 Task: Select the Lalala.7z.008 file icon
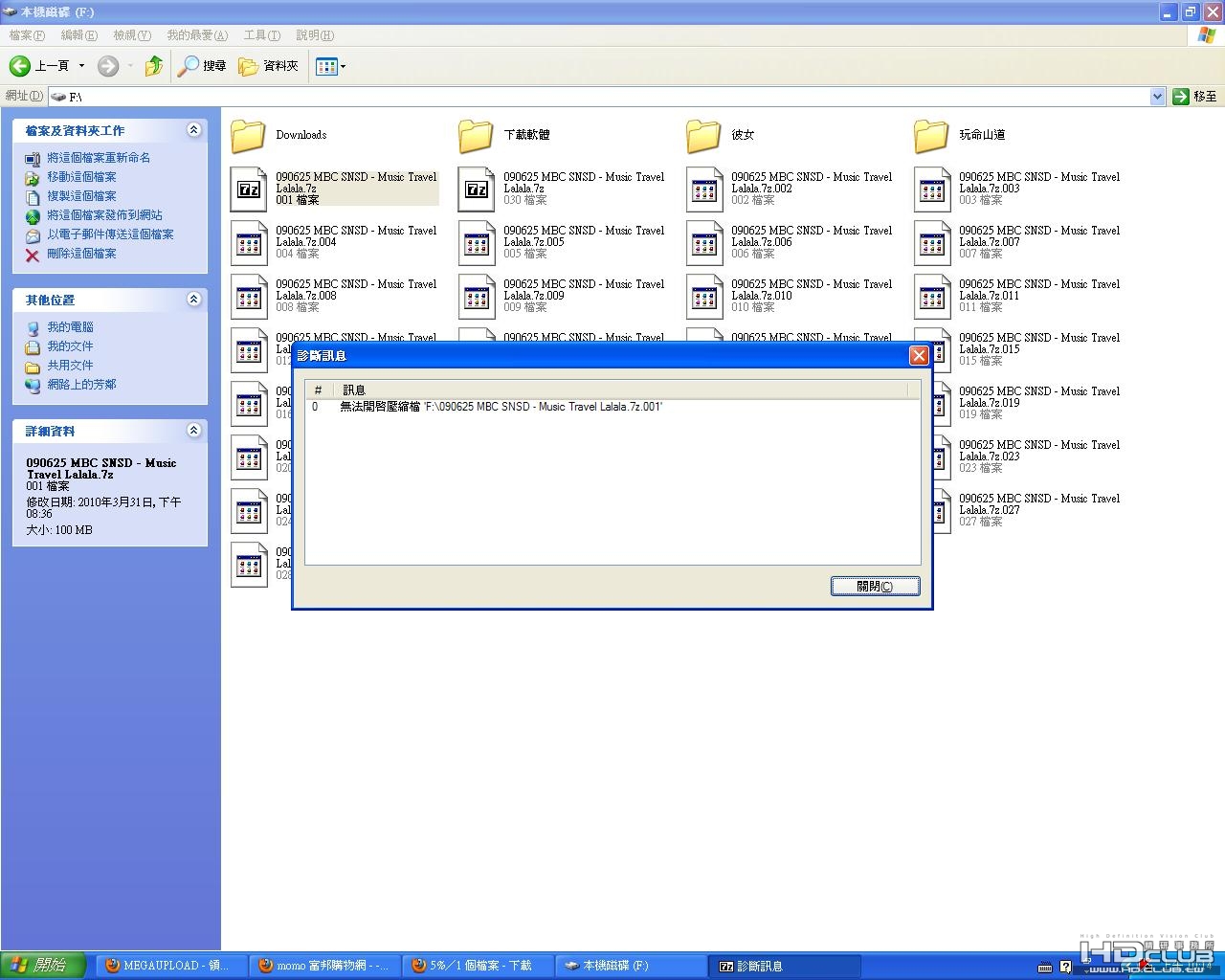(249, 297)
